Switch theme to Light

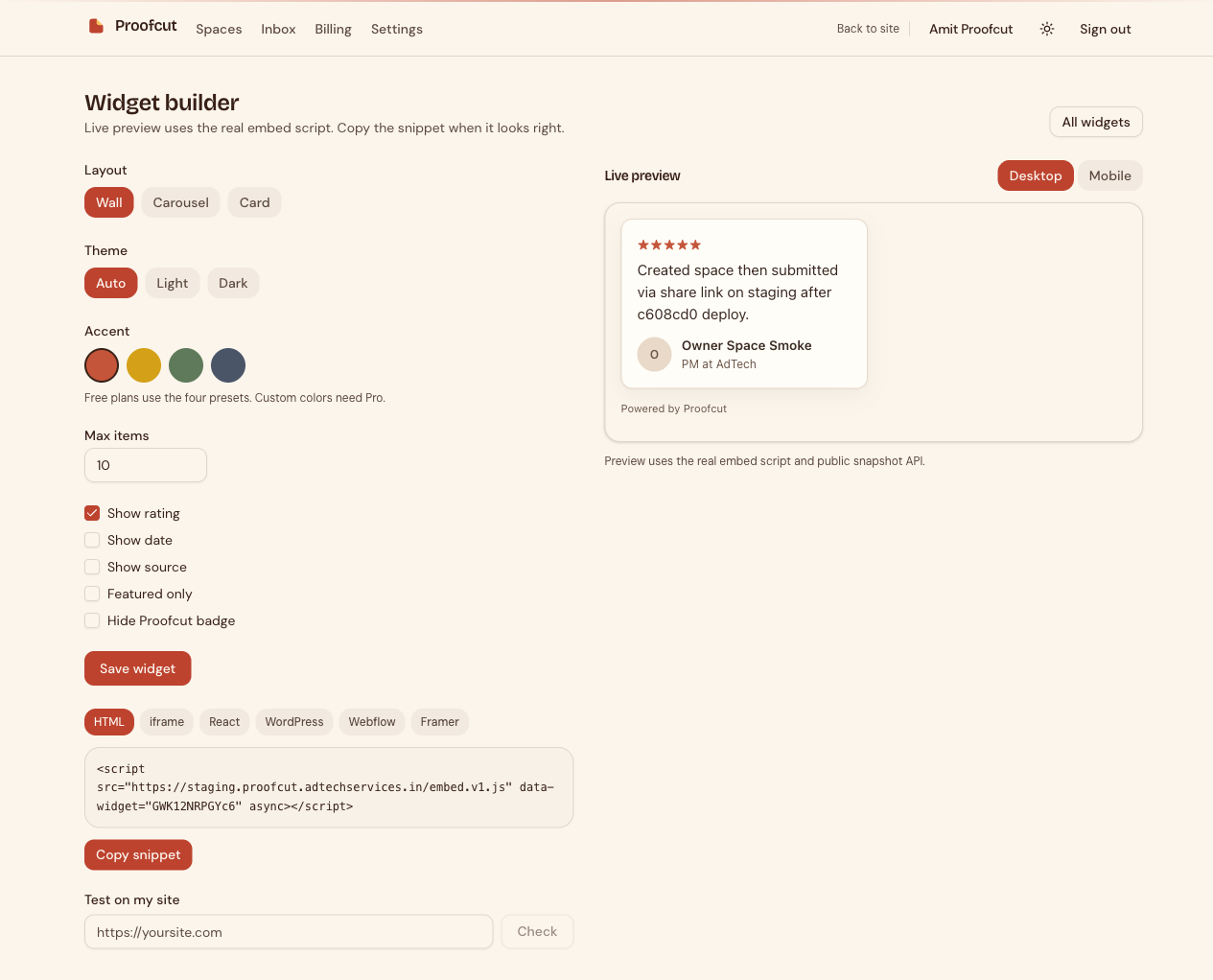tap(173, 283)
